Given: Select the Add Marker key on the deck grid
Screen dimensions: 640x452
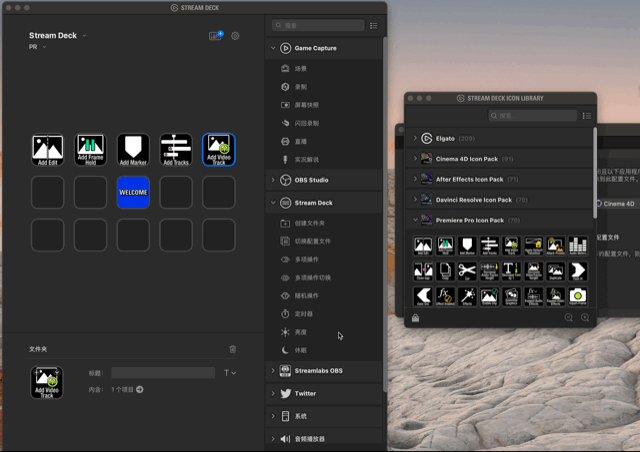Looking at the screenshot, I should point(133,150).
